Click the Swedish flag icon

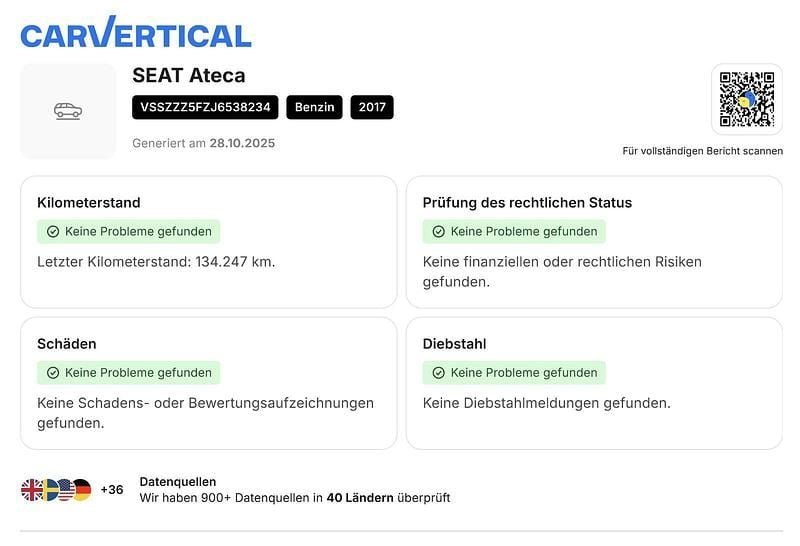point(48,490)
